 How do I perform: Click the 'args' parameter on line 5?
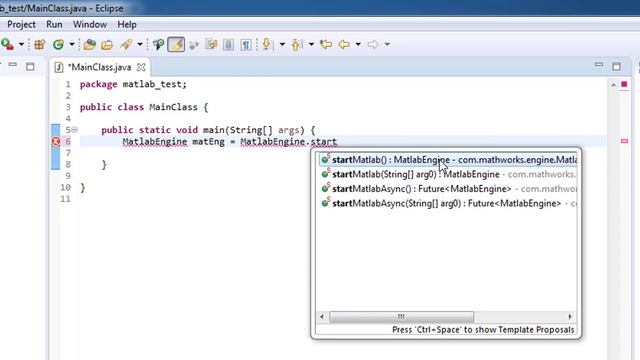tap(289, 130)
